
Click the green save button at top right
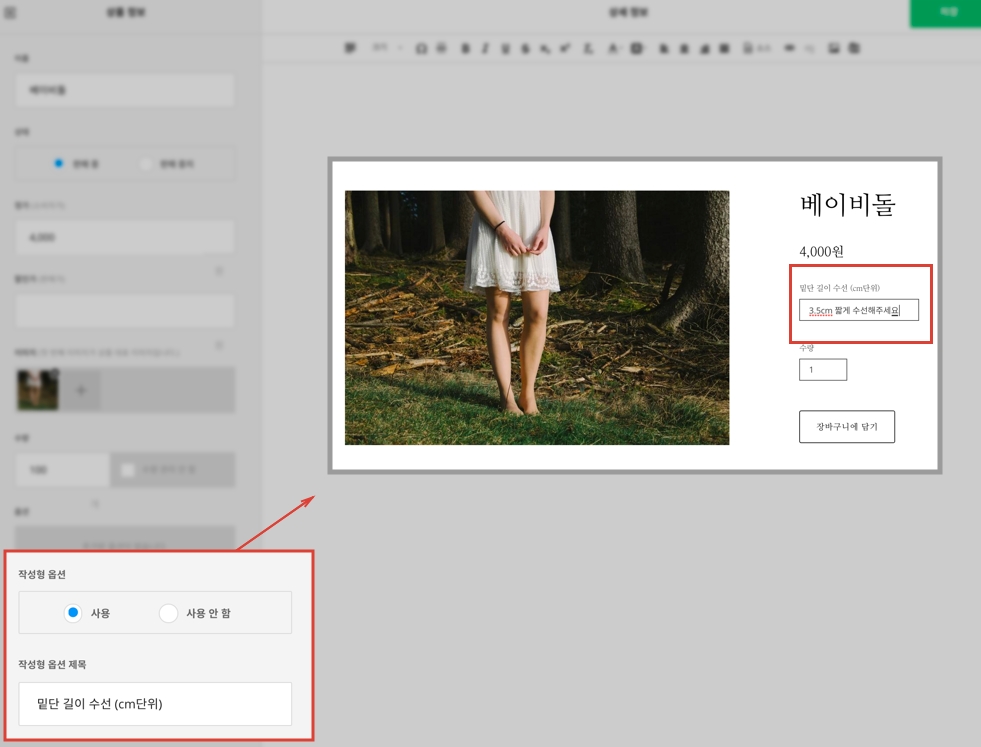point(944,13)
